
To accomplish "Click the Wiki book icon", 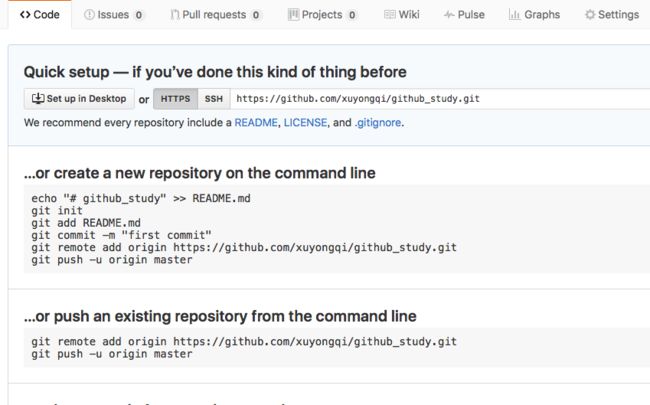I will pos(390,15).
